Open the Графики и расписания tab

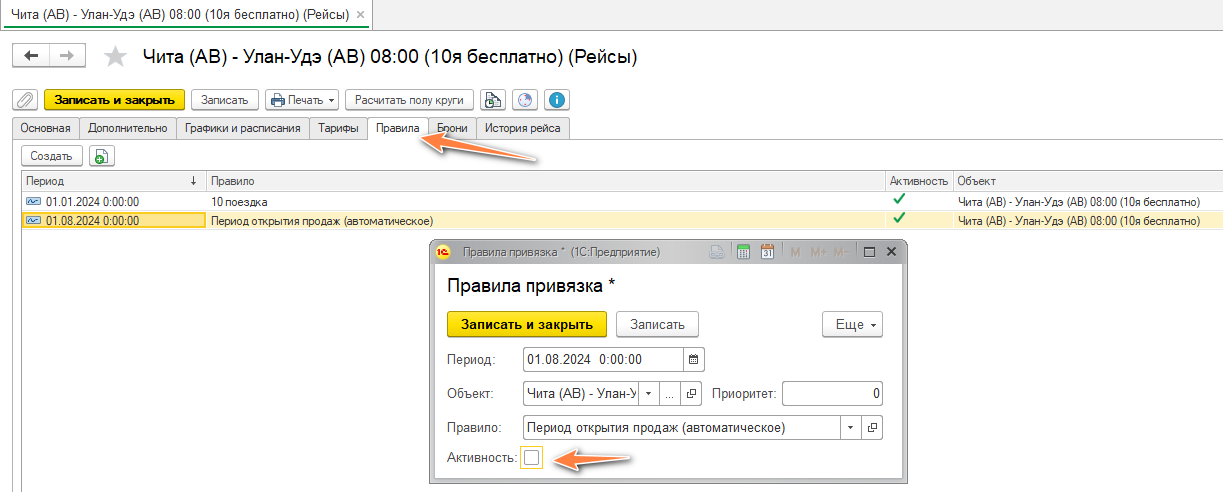242,128
